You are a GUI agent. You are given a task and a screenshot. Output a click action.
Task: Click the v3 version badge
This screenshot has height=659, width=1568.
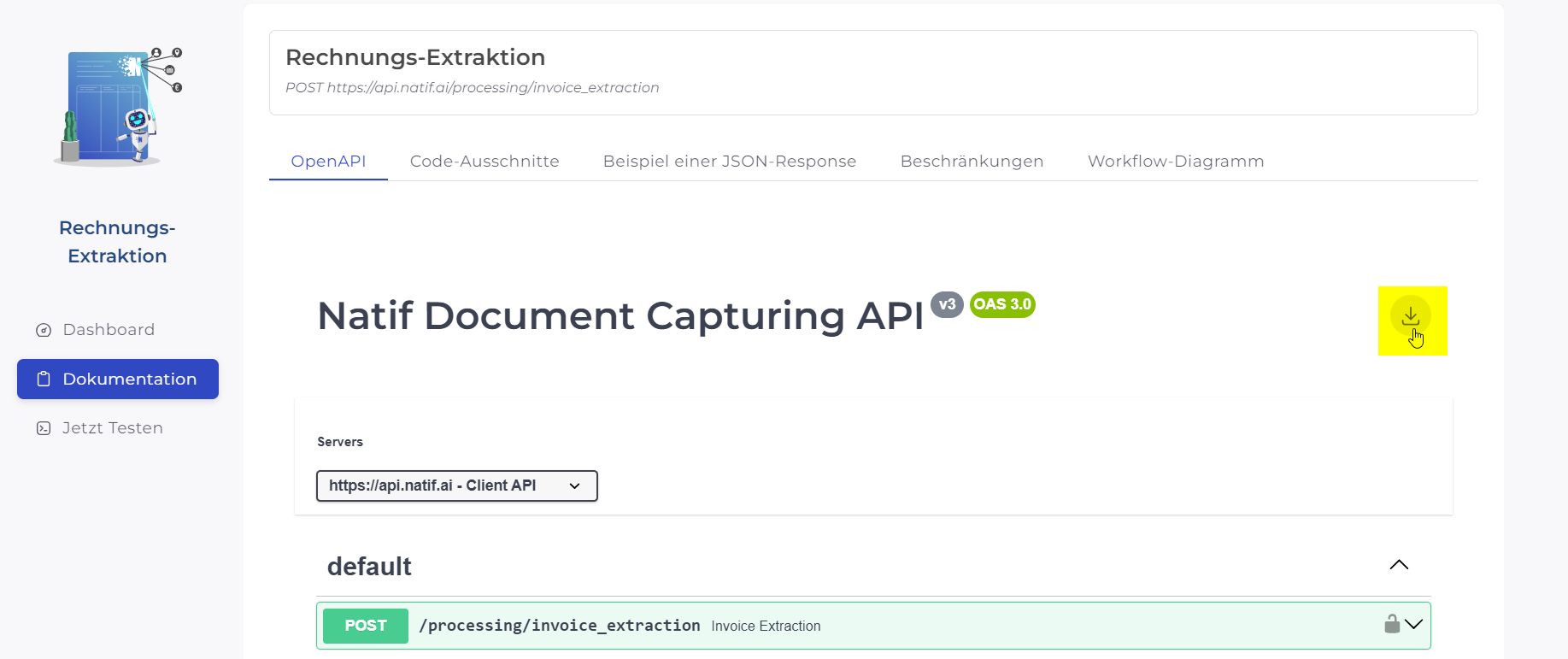[x=947, y=304]
